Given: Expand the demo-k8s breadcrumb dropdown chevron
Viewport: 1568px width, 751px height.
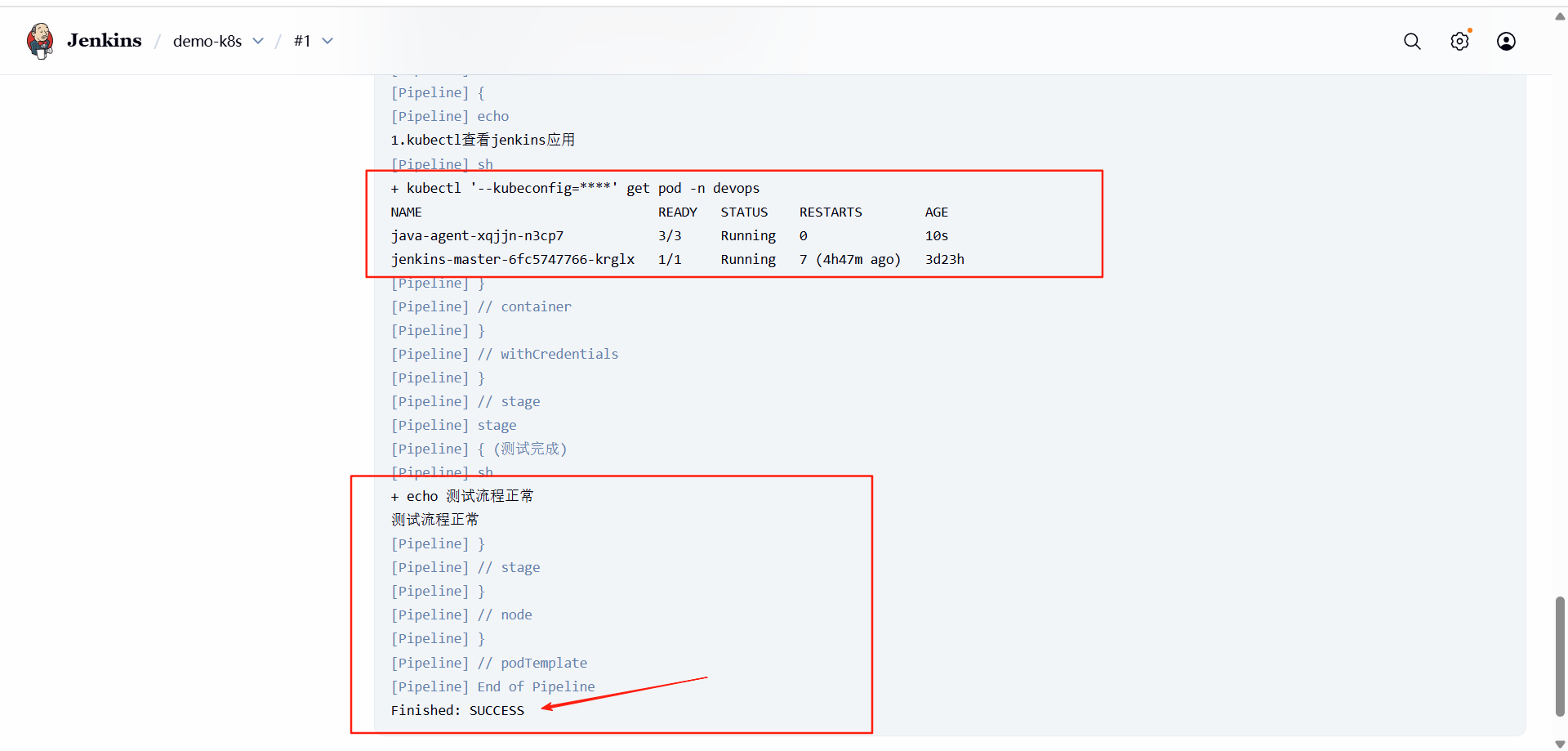Looking at the screenshot, I should (x=258, y=41).
